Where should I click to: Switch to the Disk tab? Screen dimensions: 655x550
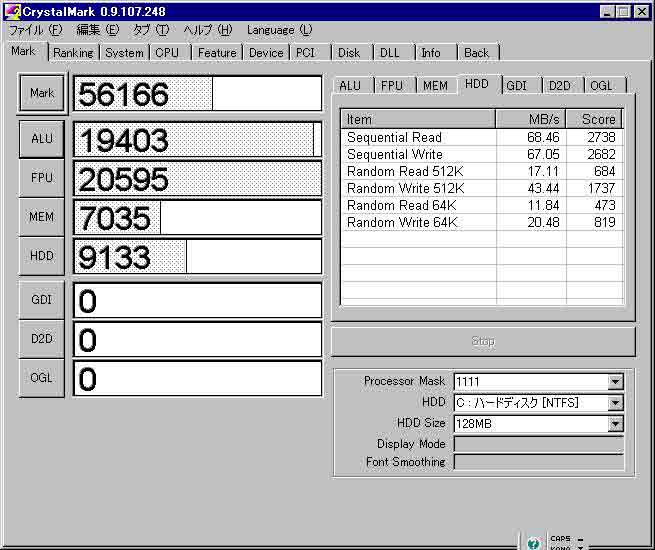pyautogui.click(x=349, y=53)
